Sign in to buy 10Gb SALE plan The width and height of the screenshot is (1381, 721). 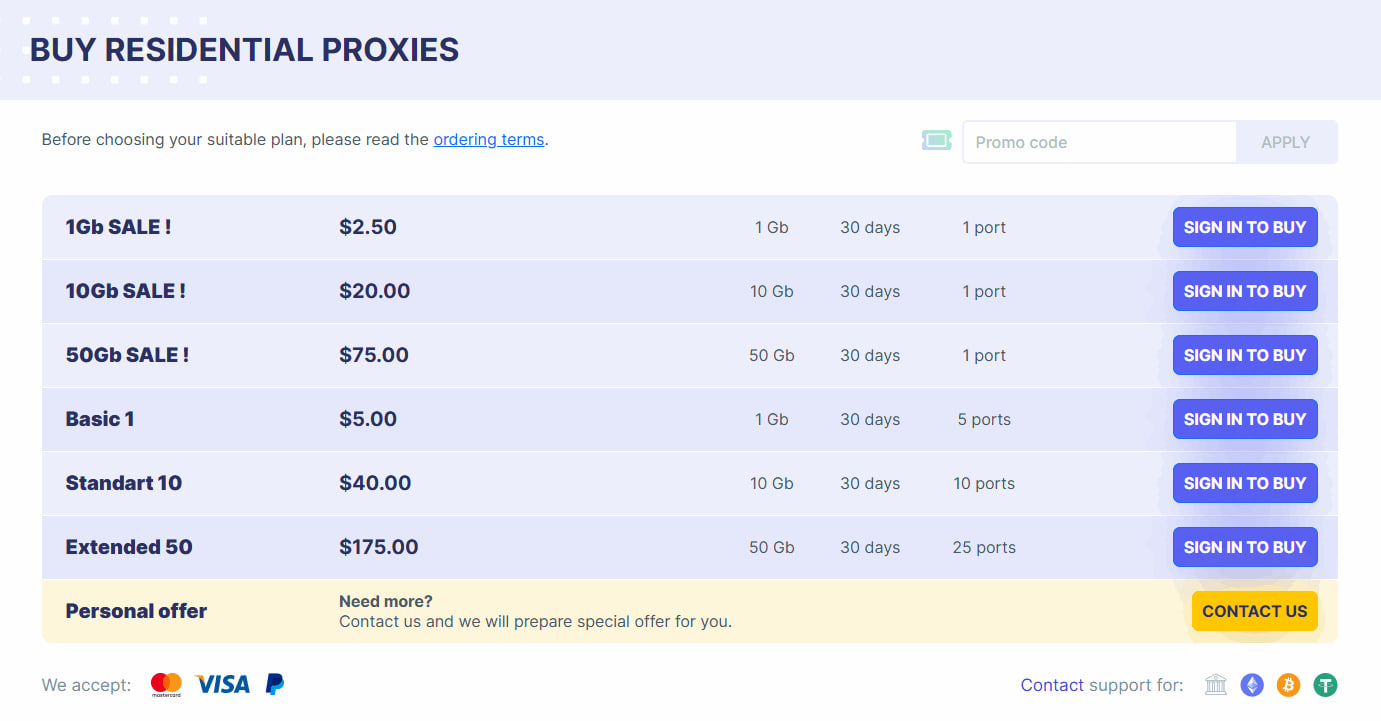coord(1244,291)
